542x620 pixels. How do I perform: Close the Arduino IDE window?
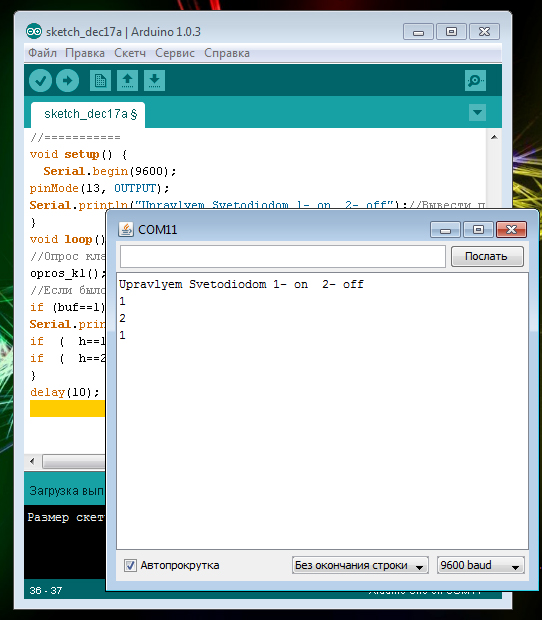point(484,32)
